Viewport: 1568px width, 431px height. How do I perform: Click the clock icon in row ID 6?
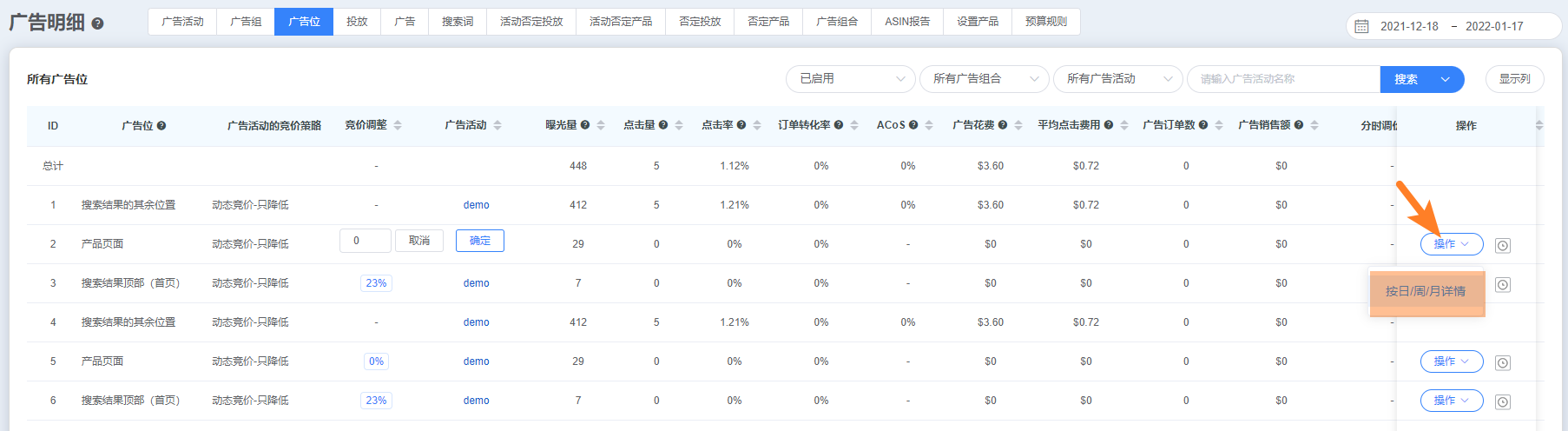[1503, 402]
